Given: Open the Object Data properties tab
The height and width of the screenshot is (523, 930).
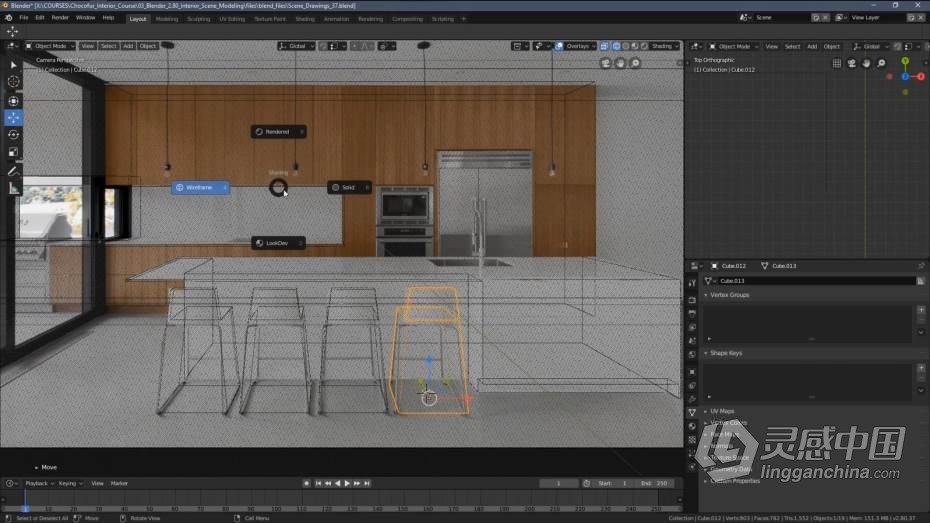Looking at the screenshot, I should 692,412.
